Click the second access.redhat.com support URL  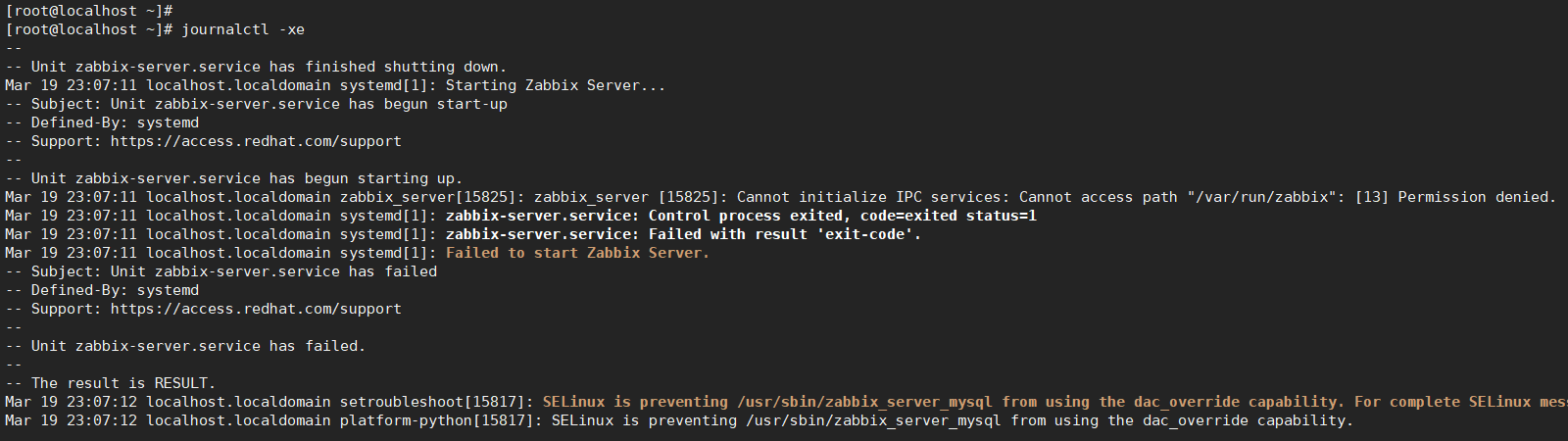tap(256, 309)
